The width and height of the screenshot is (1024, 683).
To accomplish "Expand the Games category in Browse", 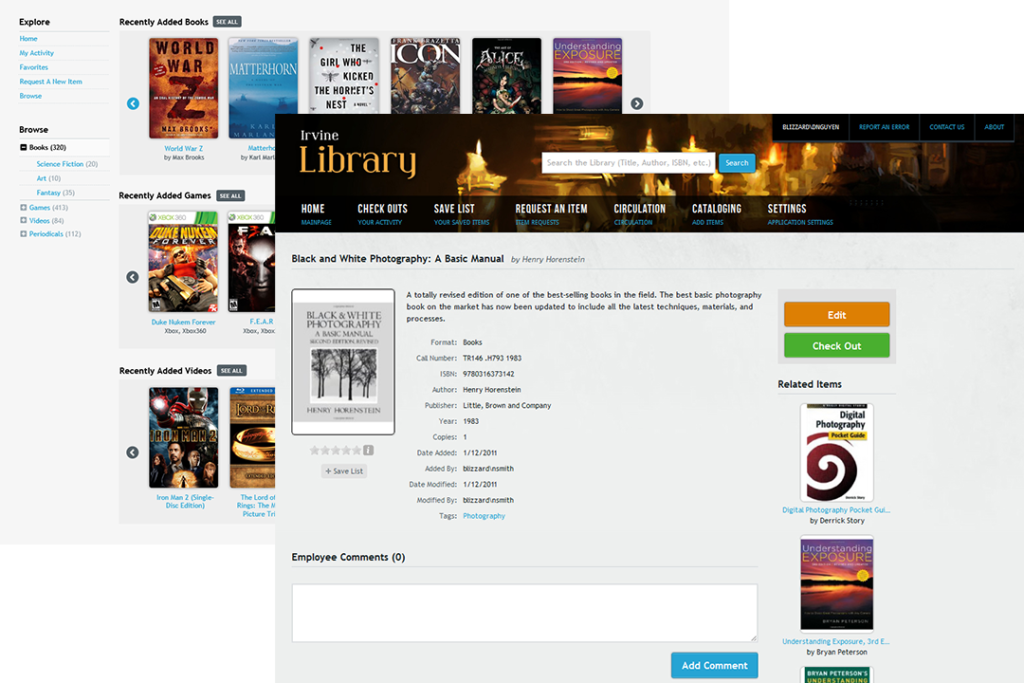I will 25,207.
